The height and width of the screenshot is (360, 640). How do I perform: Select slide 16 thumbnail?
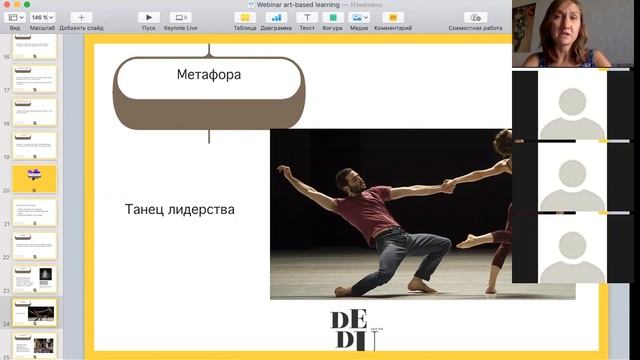34,46
